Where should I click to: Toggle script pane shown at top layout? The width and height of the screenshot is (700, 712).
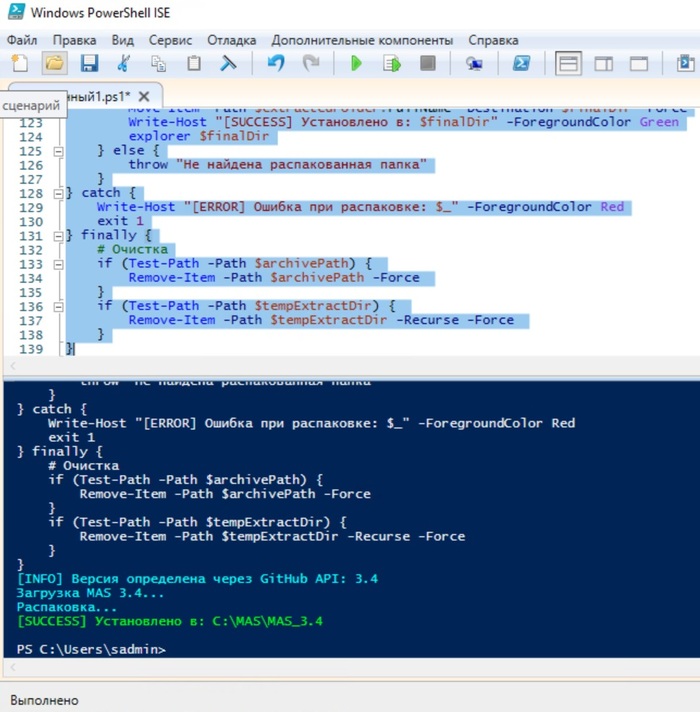568,64
